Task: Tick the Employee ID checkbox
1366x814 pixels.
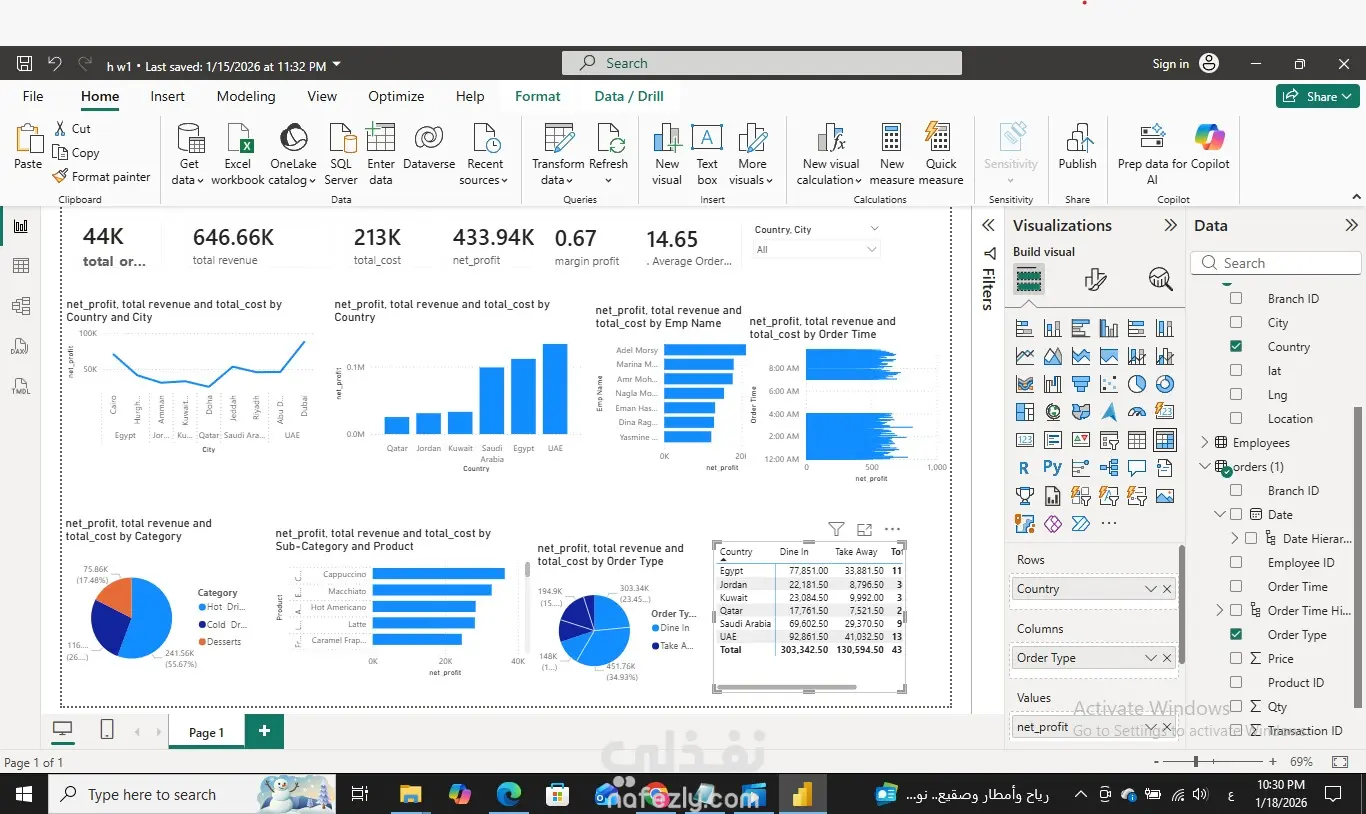Action: point(1236,563)
